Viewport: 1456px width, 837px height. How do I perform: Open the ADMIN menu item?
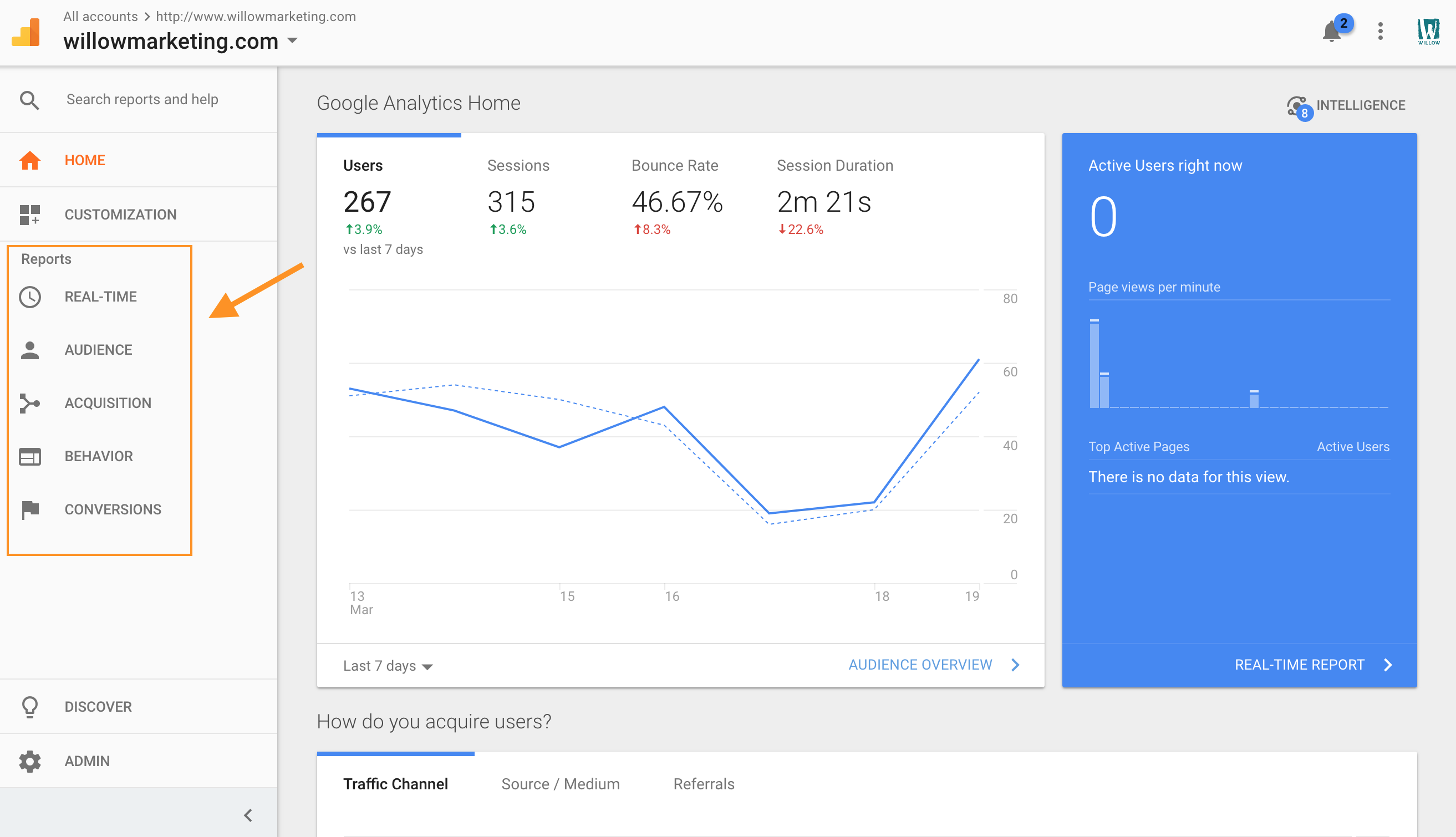pyautogui.click(x=139, y=761)
